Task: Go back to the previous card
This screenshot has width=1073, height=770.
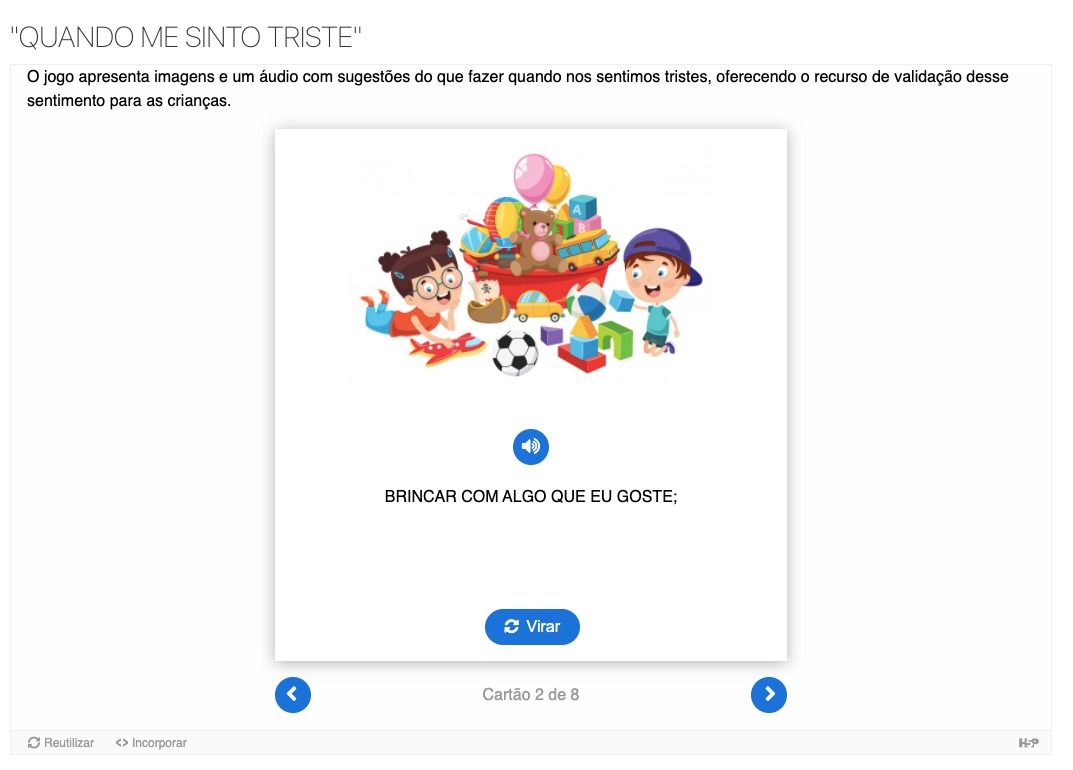Action: [x=293, y=695]
